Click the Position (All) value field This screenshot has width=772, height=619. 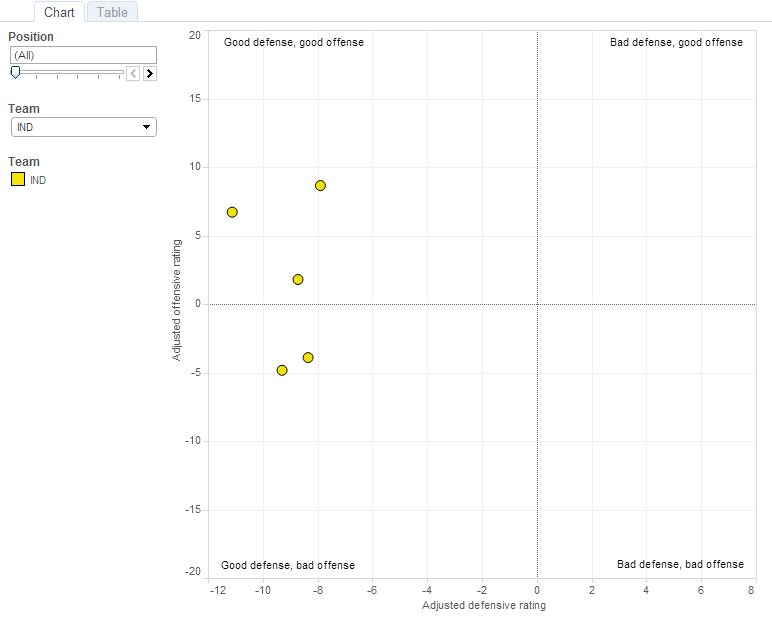point(83,55)
